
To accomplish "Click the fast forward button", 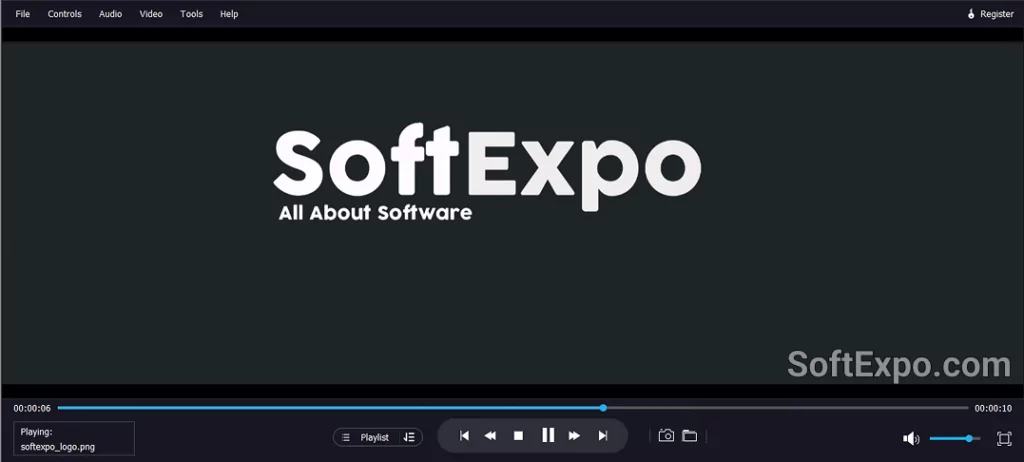I will [575, 436].
